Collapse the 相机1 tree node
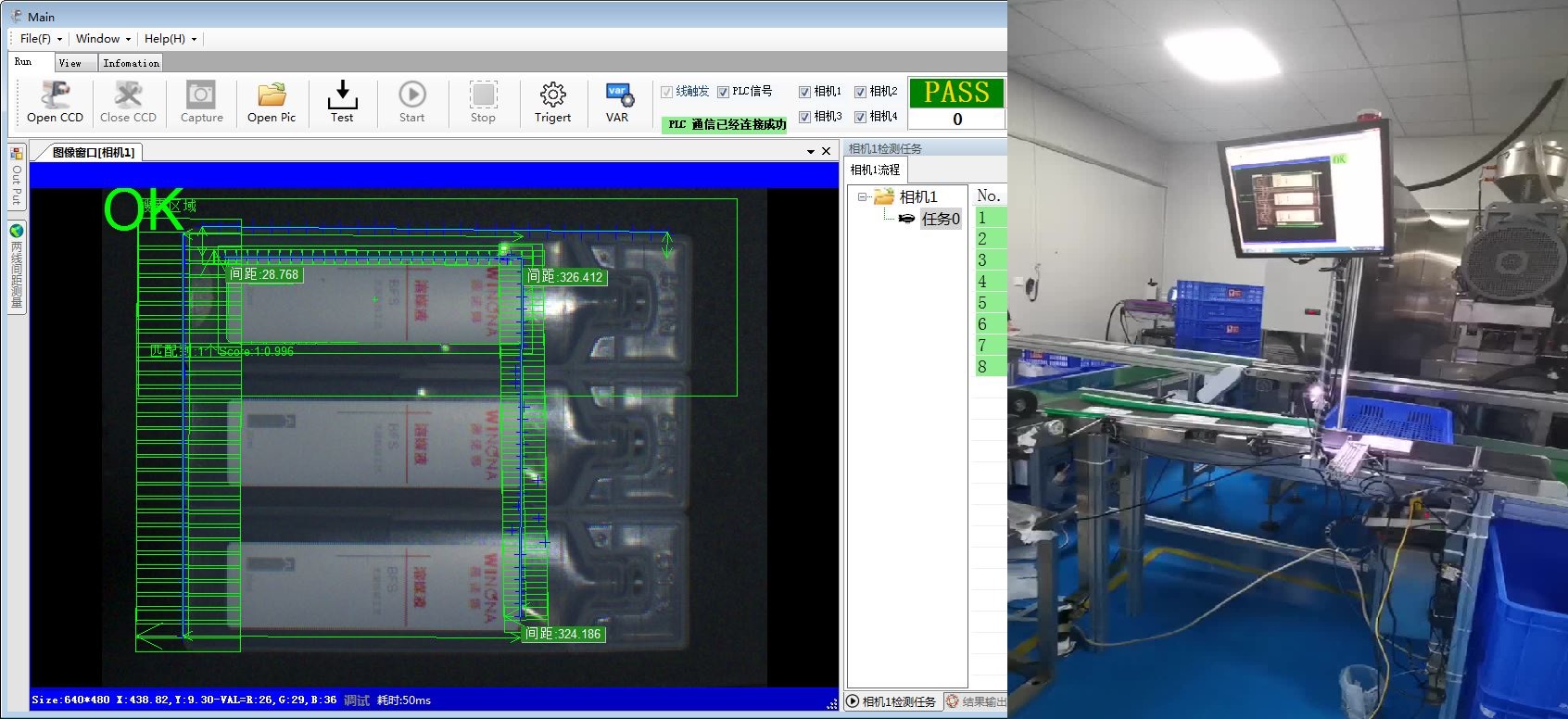The width and height of the screenshot is (1568, 719). (862, 196)
